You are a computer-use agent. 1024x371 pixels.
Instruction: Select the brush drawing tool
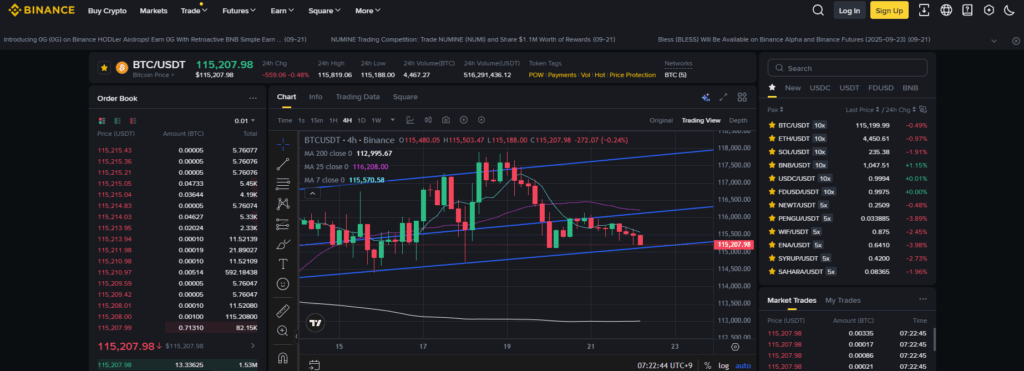pos(283,244)
